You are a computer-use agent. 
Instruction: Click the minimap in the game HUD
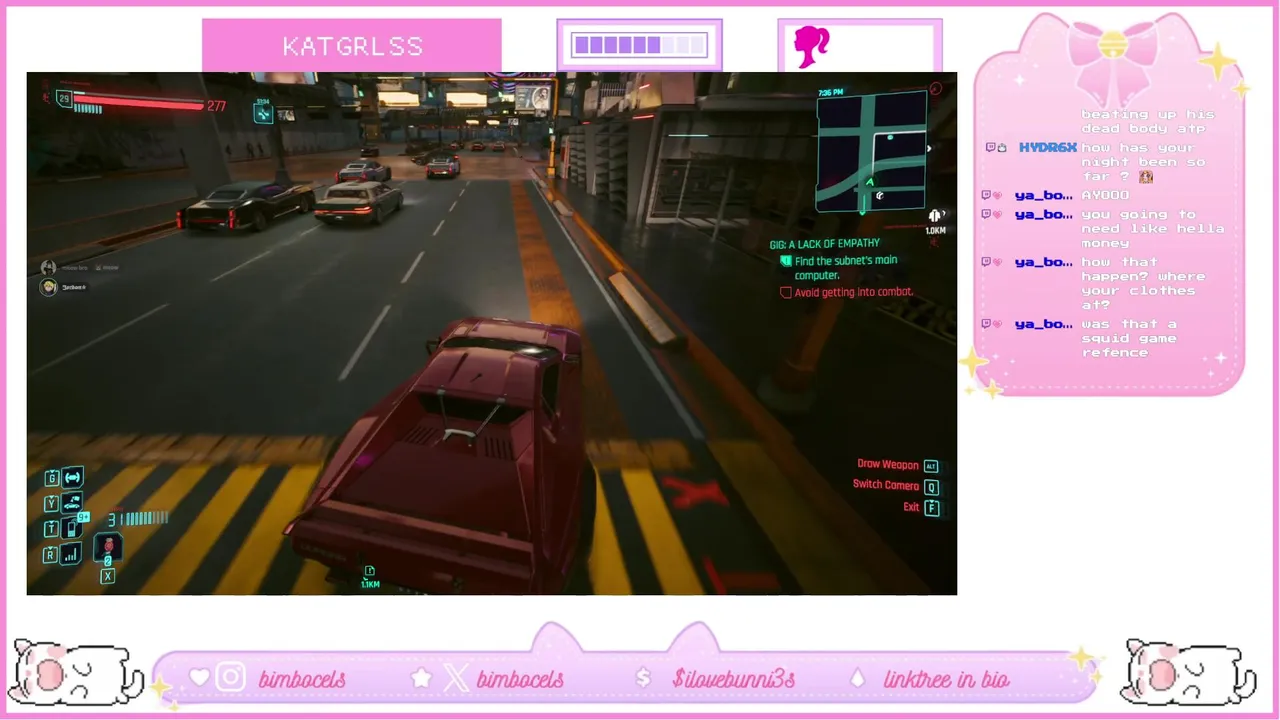(871, 152)
